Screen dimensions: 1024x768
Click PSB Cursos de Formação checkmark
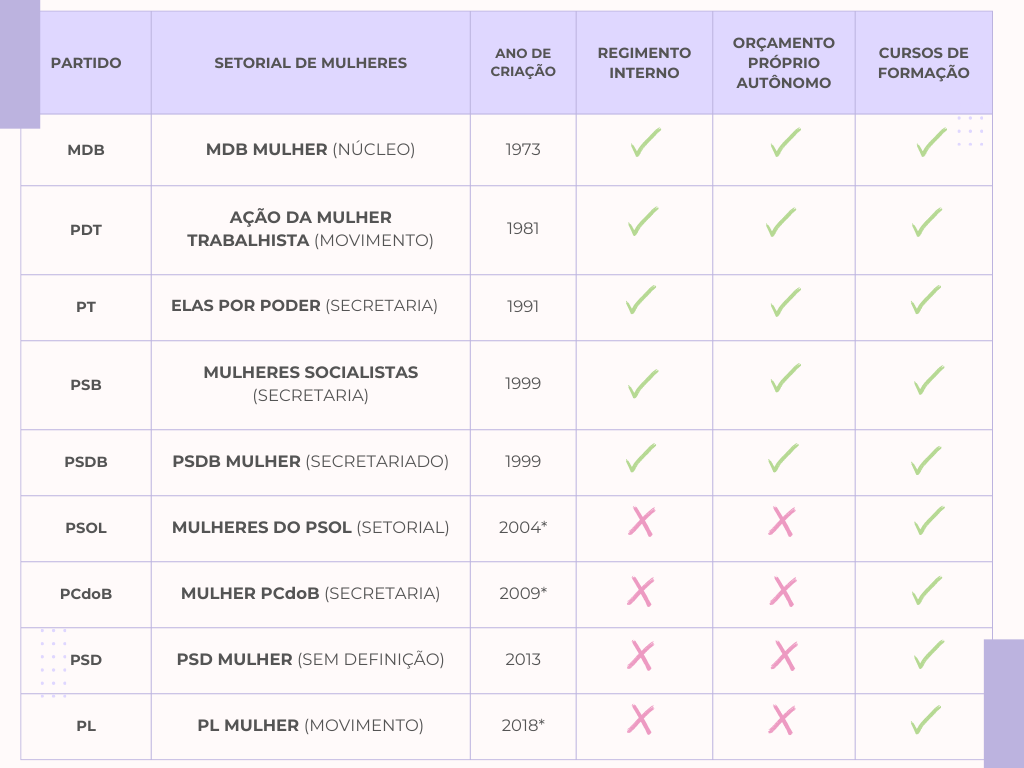(927, 380)
